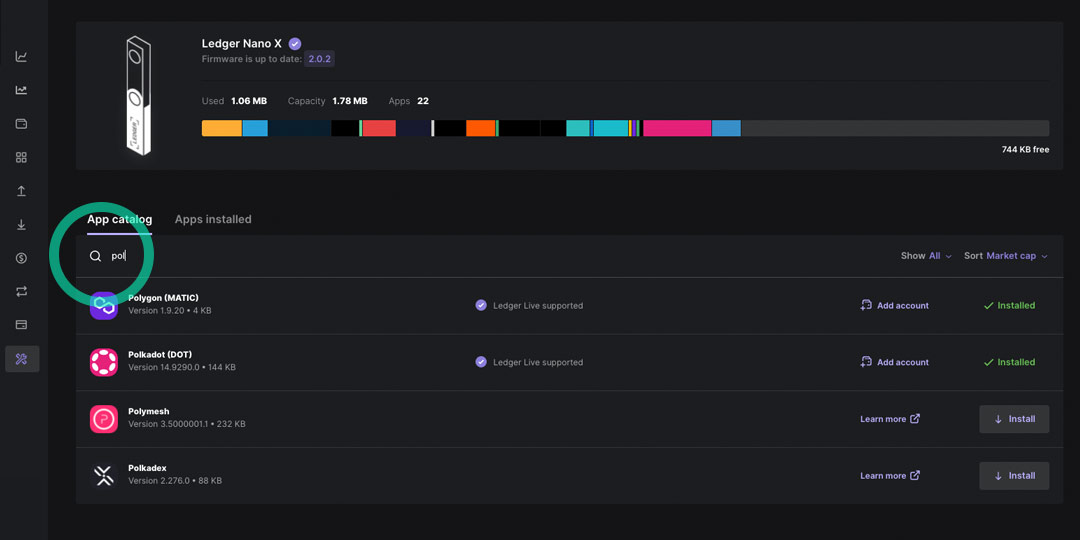Switch to the Apps installed tab
1080x540 pixels.
pos(213,219)
